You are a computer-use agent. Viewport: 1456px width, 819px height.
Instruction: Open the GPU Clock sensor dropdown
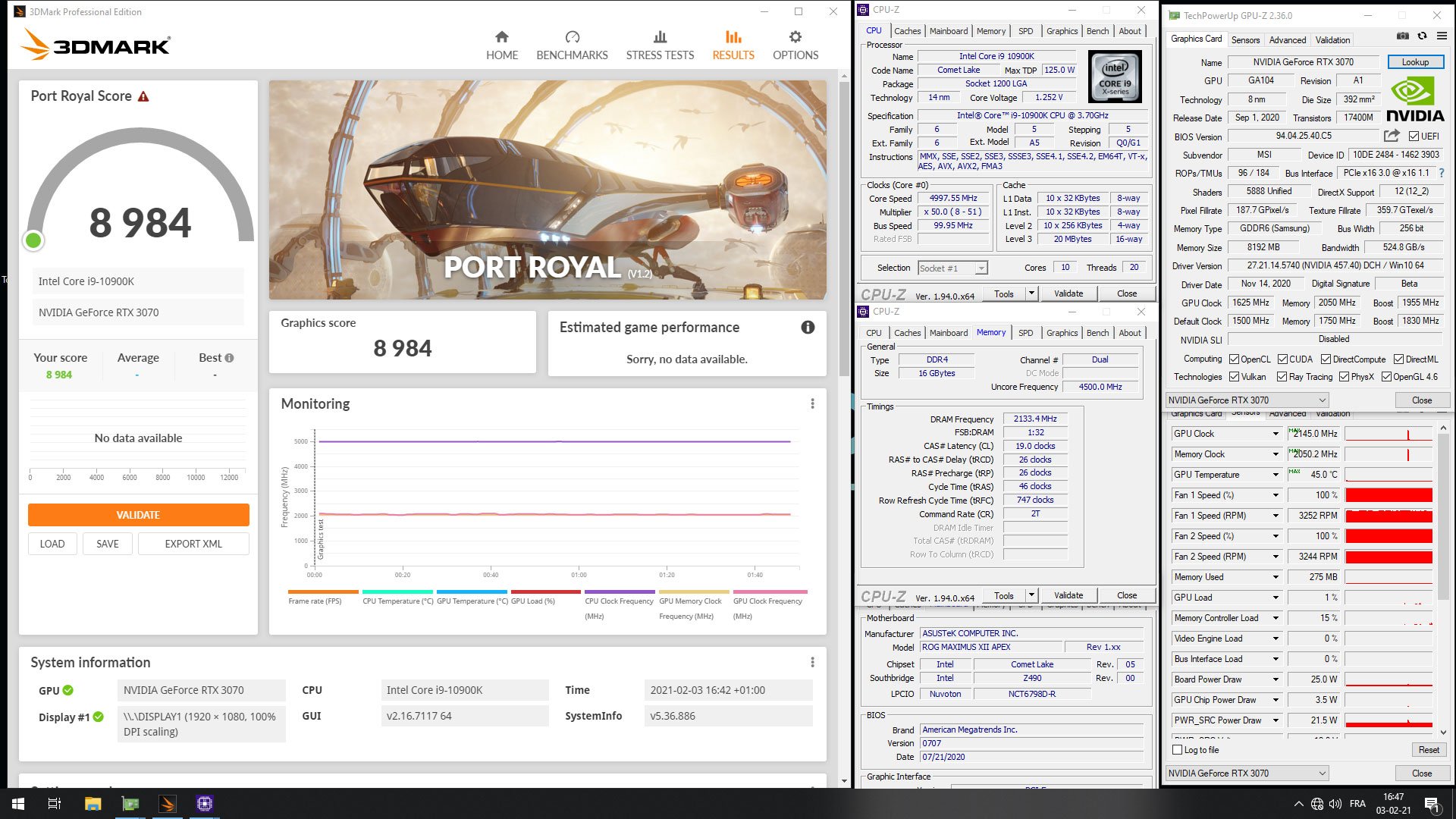coord(1276,434)
